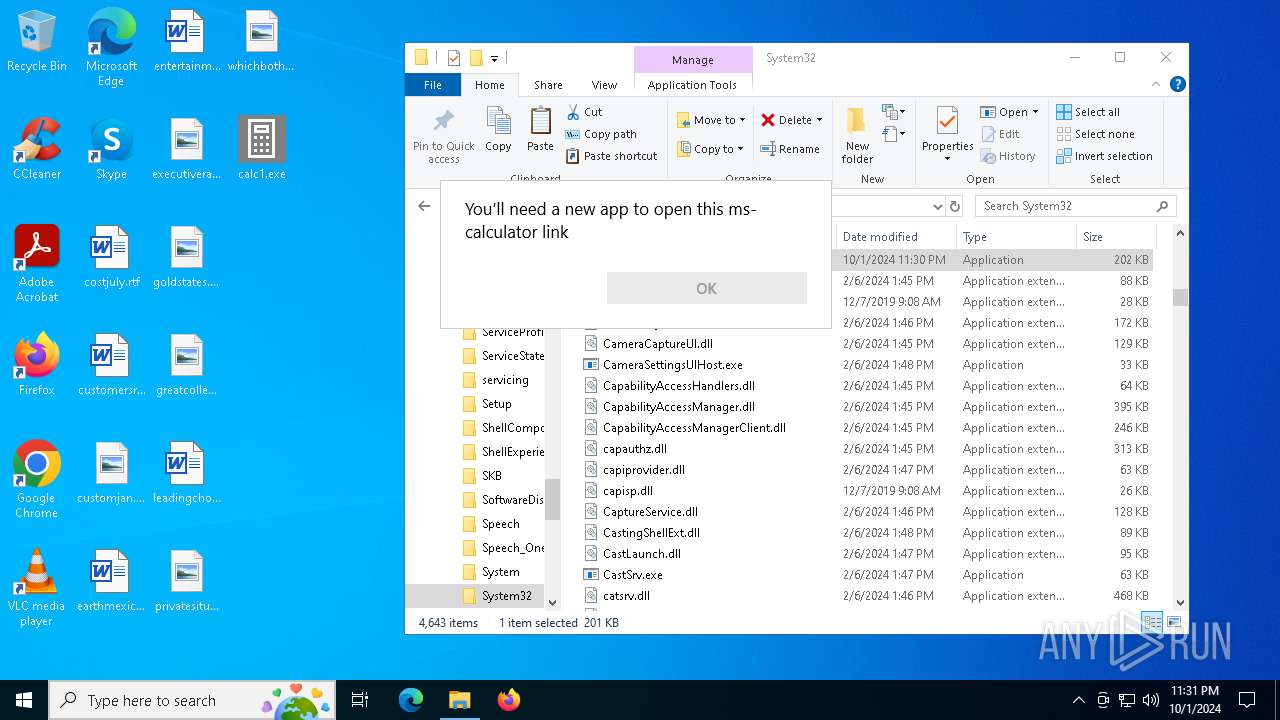The image size is (1280, 720).
Task: Select the Skype desktop icon
Action: [x=111, y=149]
